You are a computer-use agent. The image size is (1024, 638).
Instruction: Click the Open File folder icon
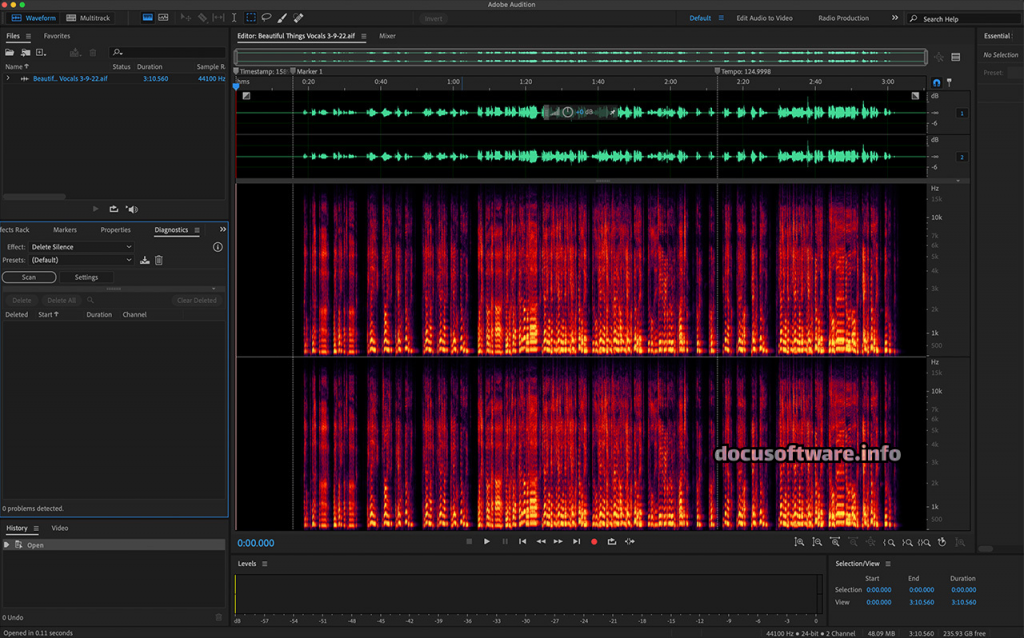click(10, 52)
